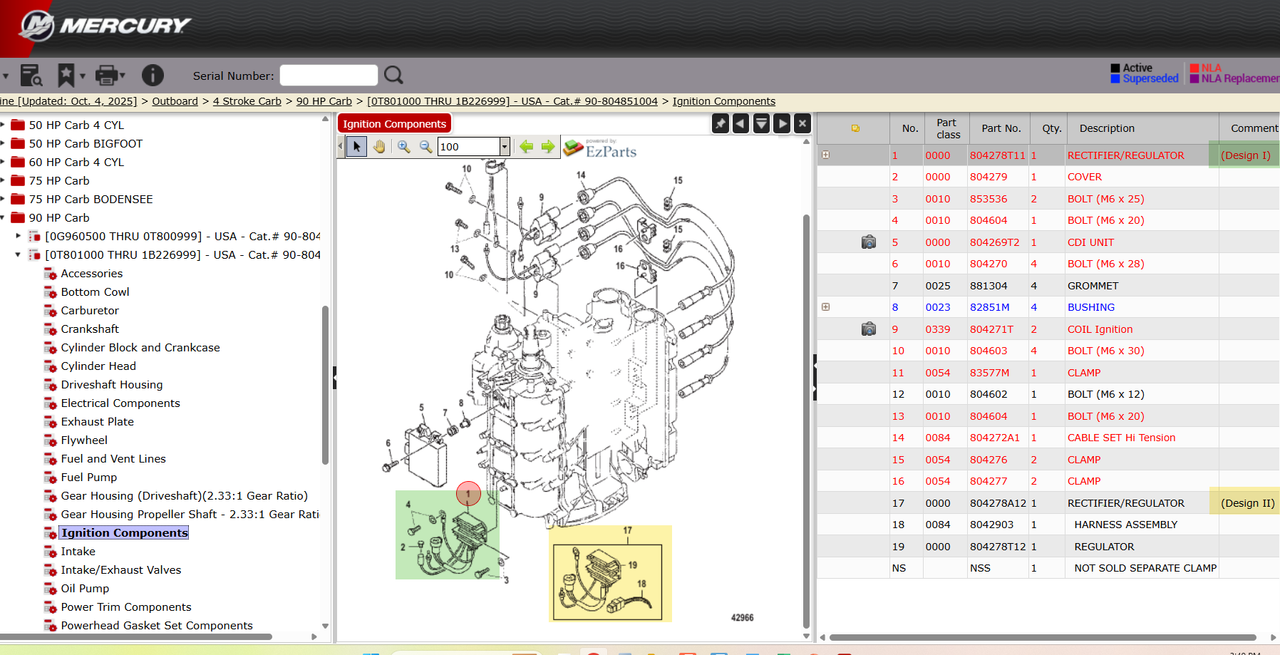Click the 90 HP Carb breadcrumb link
The image size is (1280, 655).
(x=324, y=101)
